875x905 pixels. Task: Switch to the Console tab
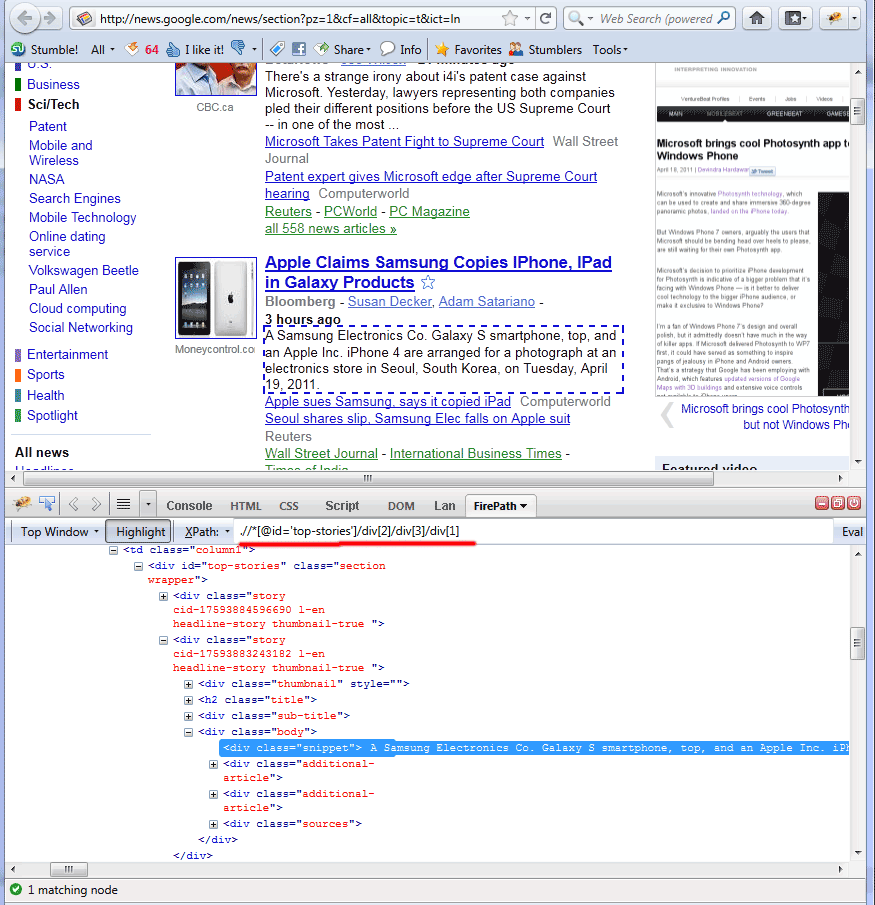click(x=189, y=506)
